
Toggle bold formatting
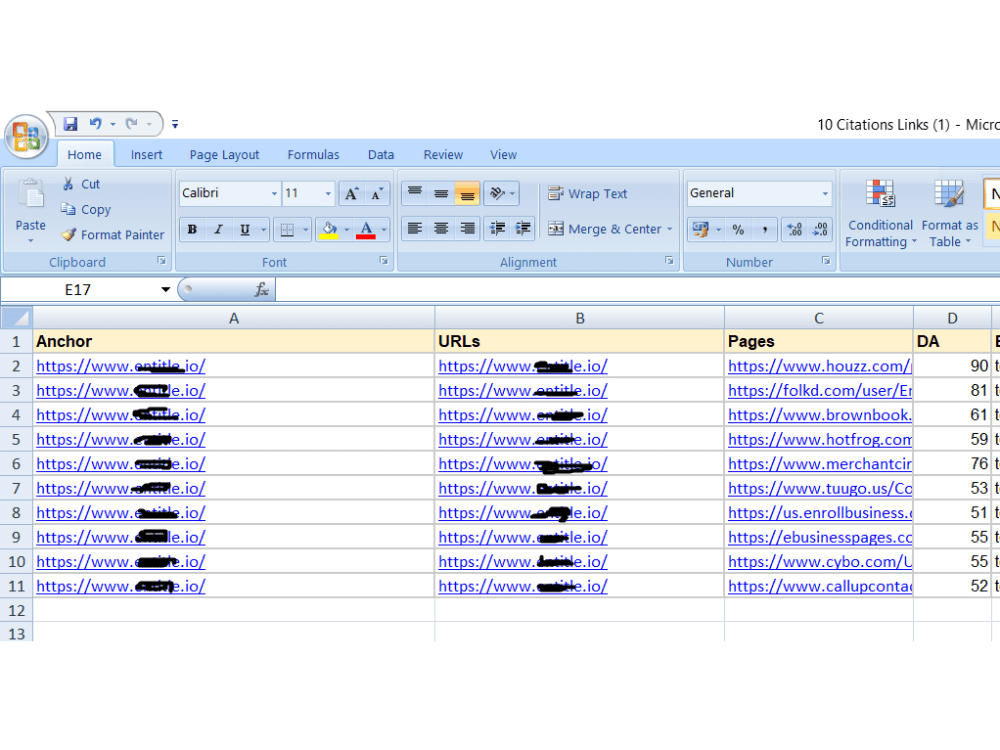coord(193,230)
